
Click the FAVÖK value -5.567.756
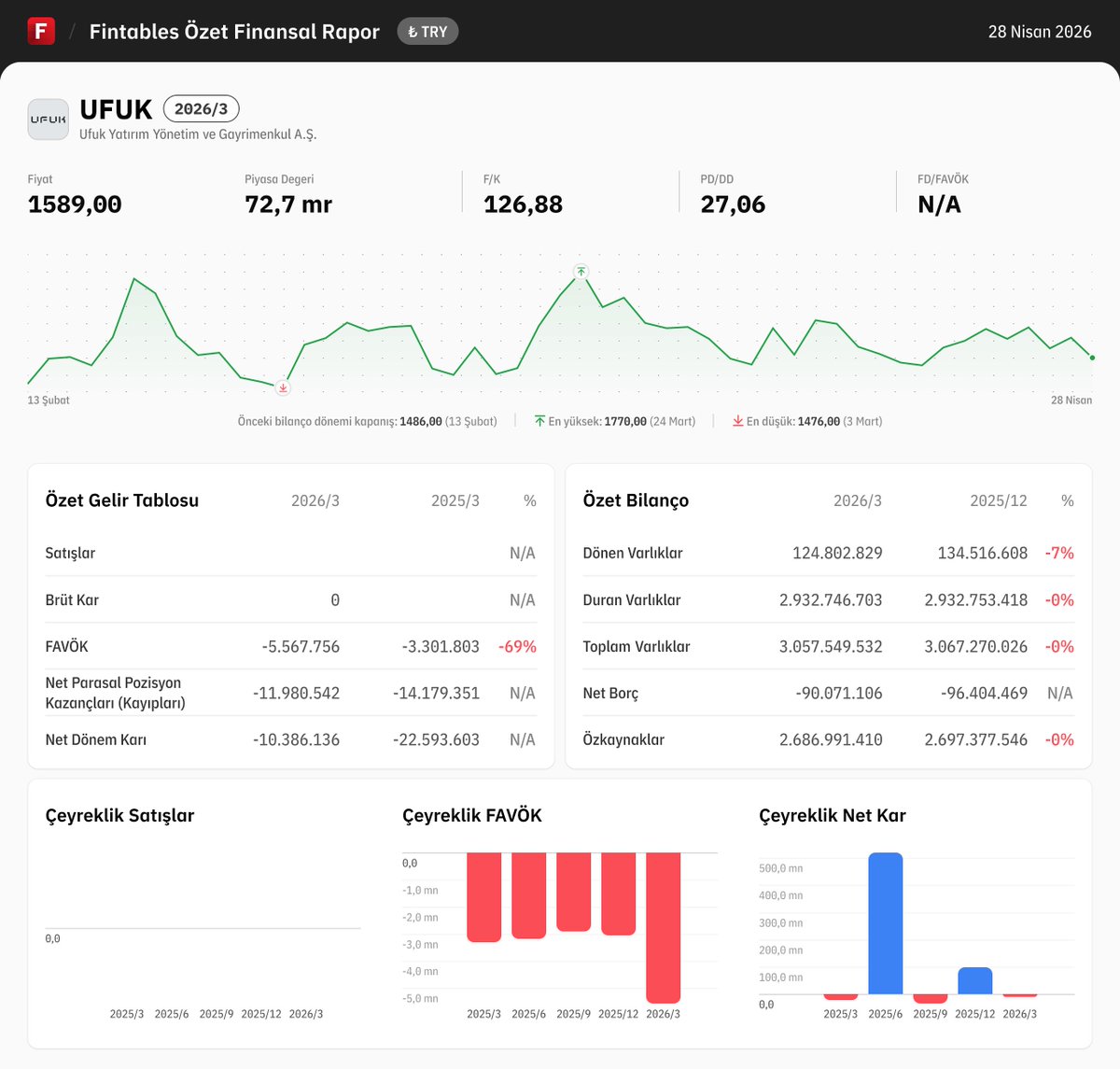pos(301,646)
